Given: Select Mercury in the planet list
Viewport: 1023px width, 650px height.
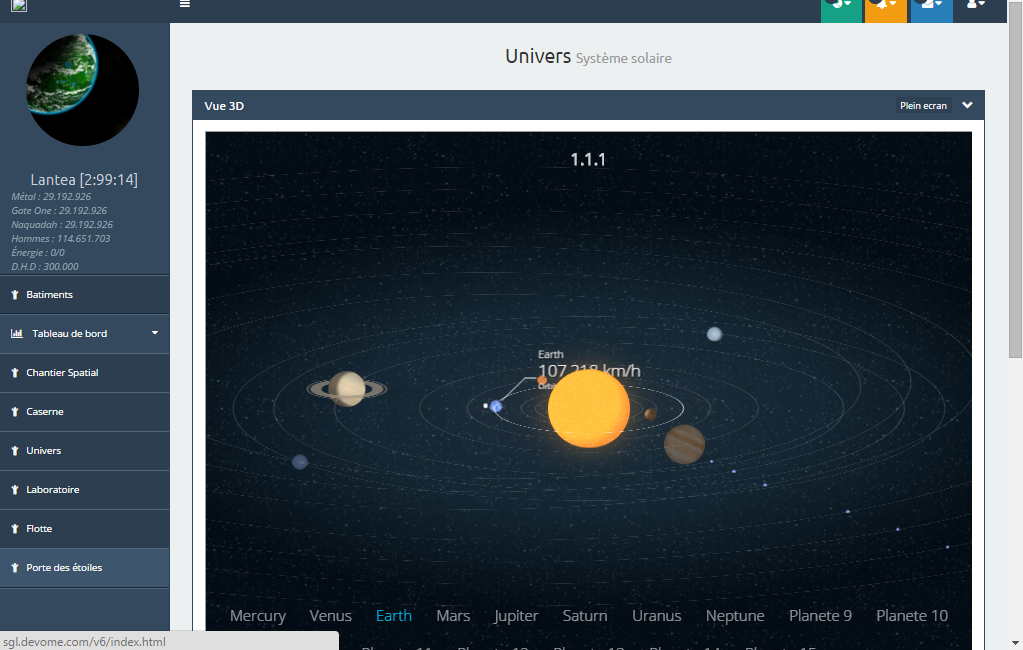Looking at the screenshot, I should pos(257,616).
